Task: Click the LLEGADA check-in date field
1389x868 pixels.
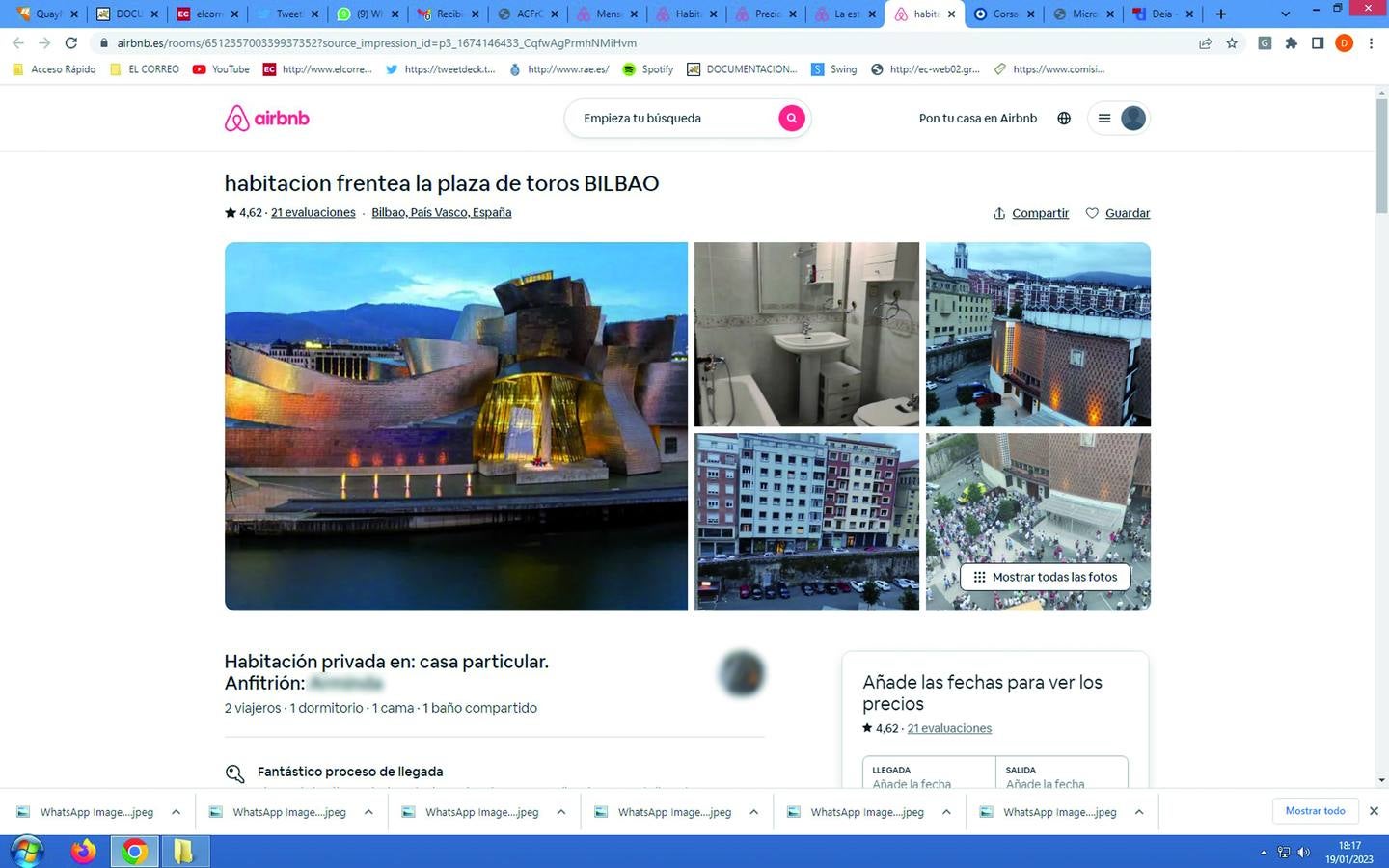Action: click(929, 776)
